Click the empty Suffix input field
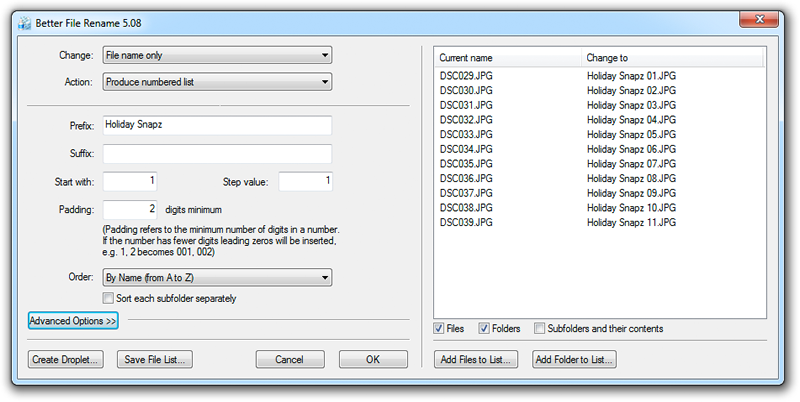 [217, 154]
